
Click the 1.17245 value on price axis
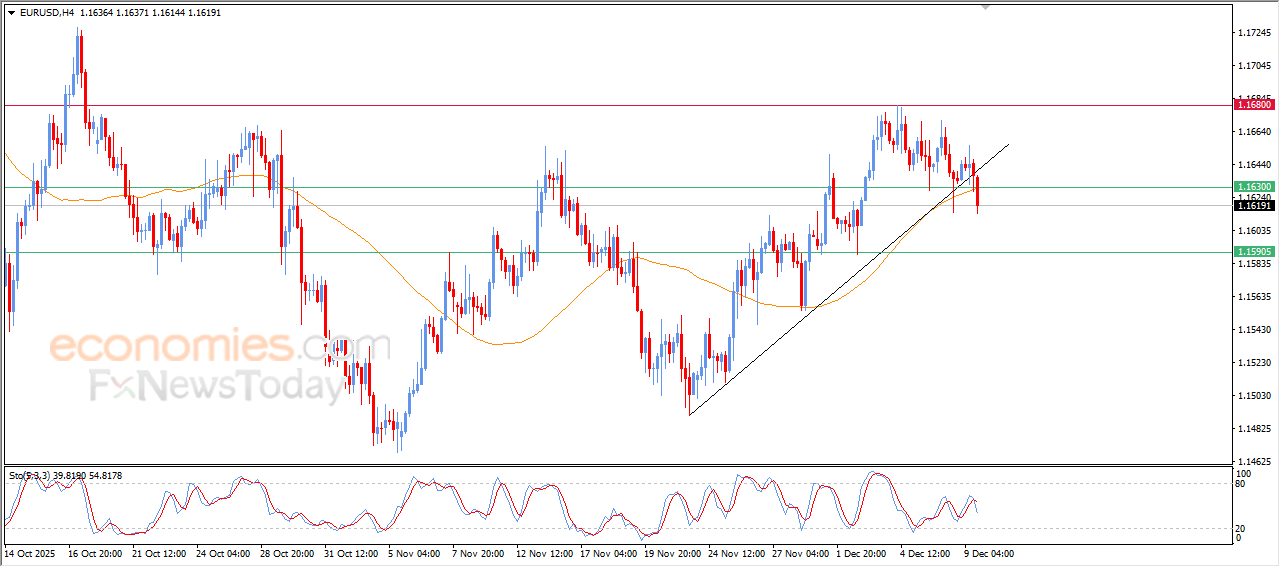point(1254,33)
